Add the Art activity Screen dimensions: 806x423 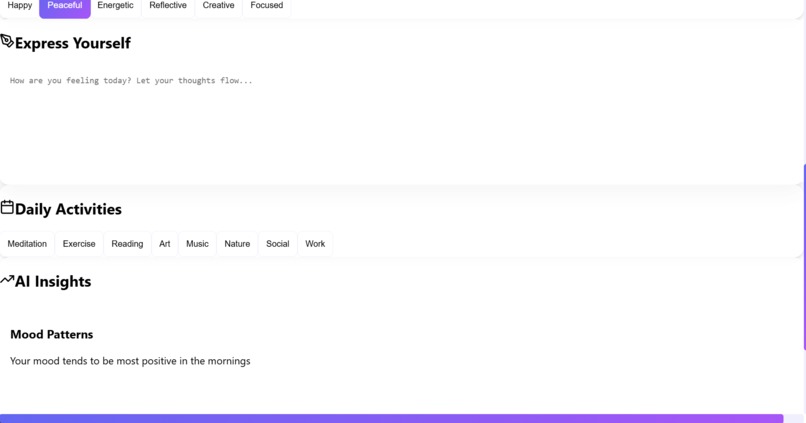pos(164,244)
